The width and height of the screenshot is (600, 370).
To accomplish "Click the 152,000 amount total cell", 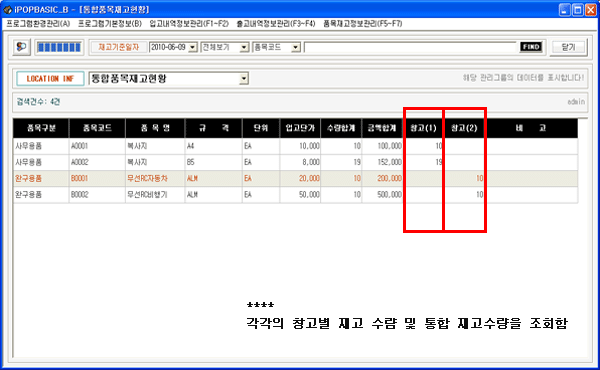I will coord(382,162).
